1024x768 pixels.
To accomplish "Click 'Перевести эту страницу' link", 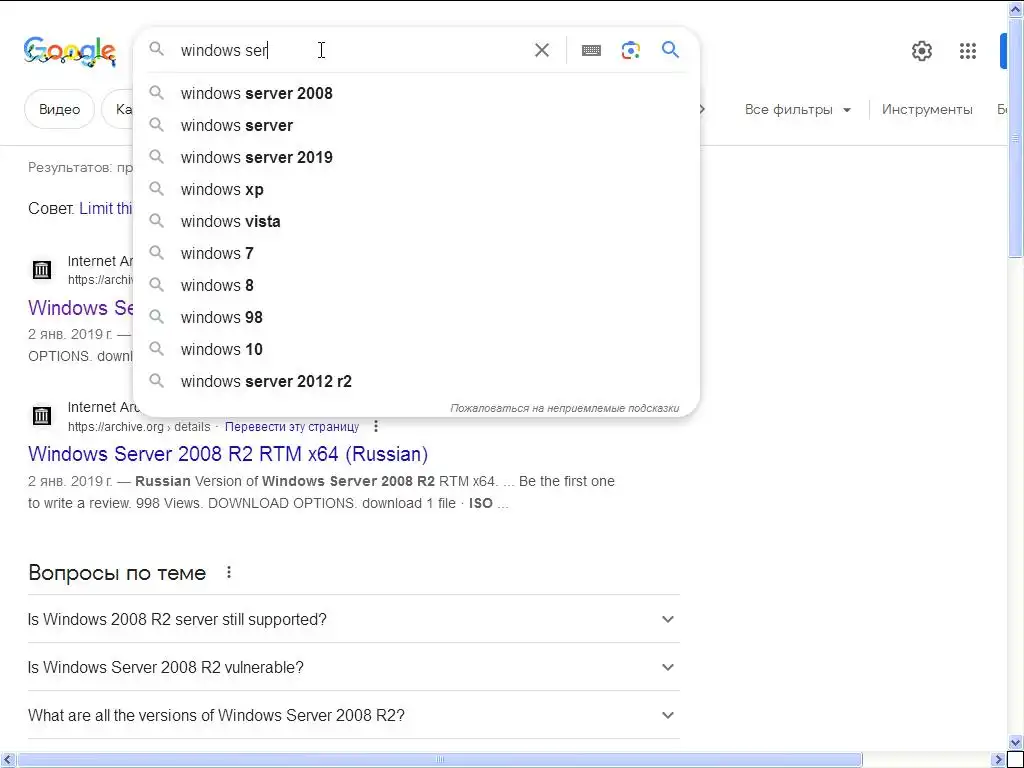I will [292, 427].
